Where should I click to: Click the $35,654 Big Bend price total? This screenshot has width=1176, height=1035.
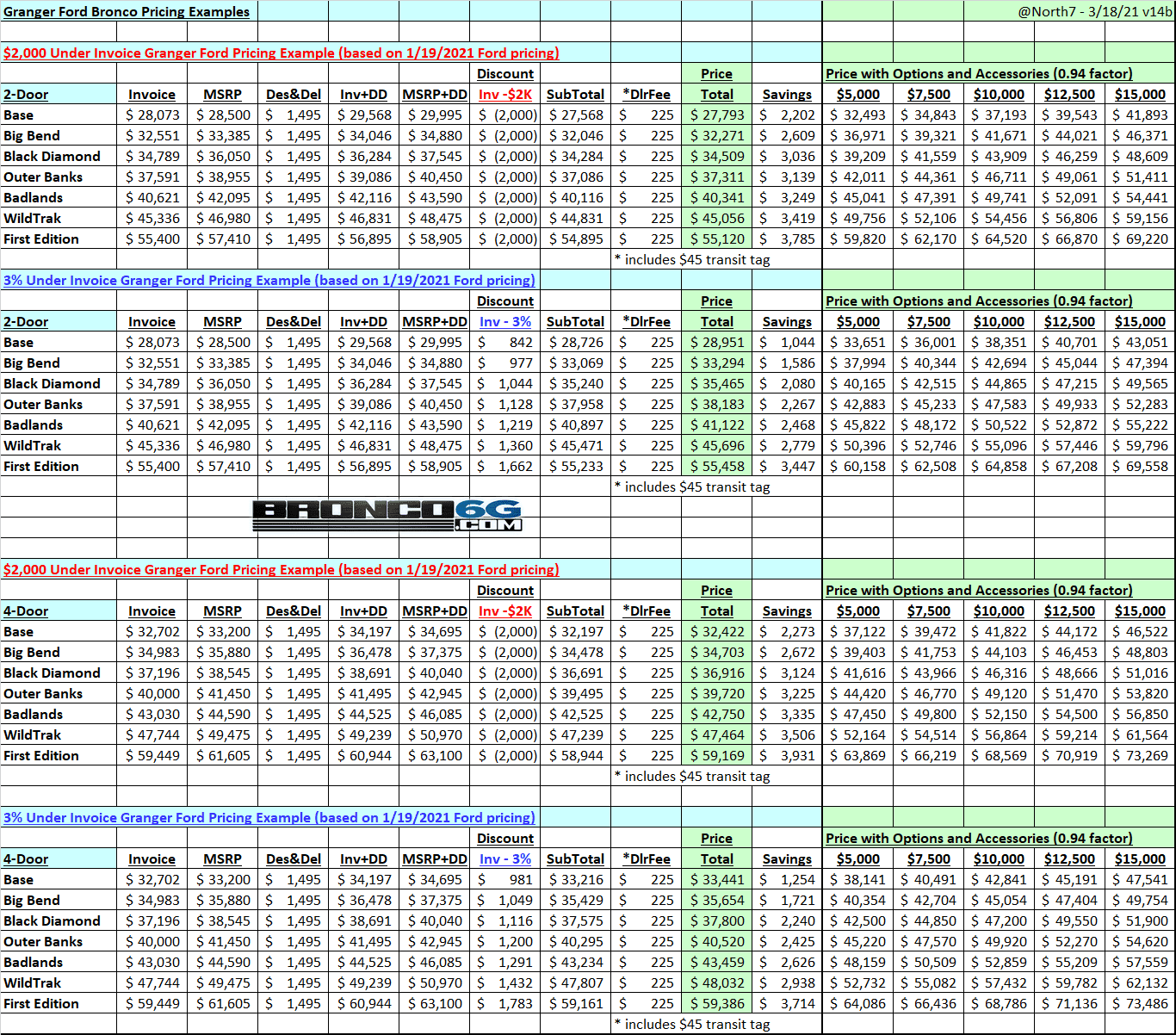pos(716,900)
